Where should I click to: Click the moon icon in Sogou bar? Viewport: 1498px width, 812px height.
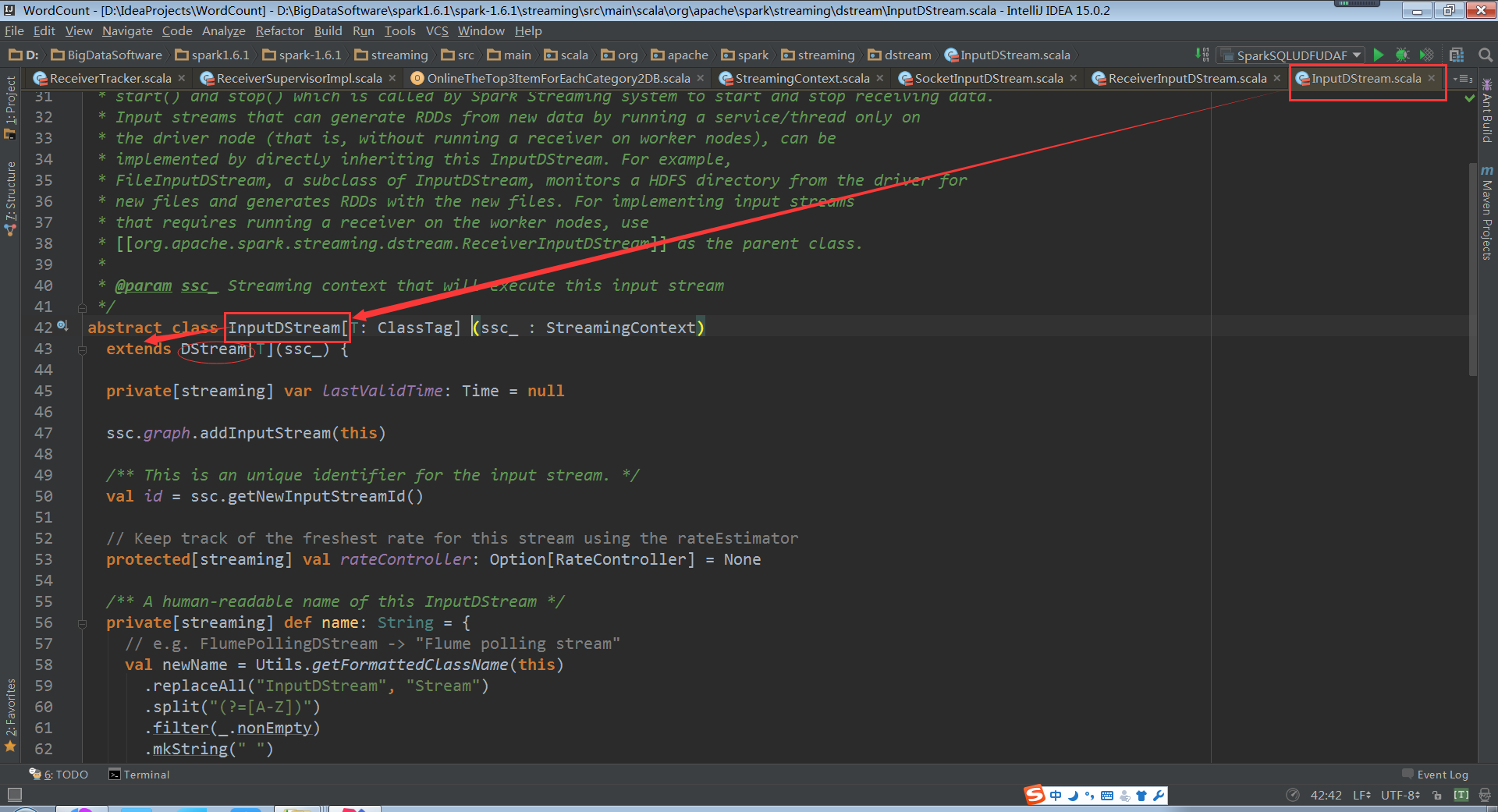point(1074,796)
